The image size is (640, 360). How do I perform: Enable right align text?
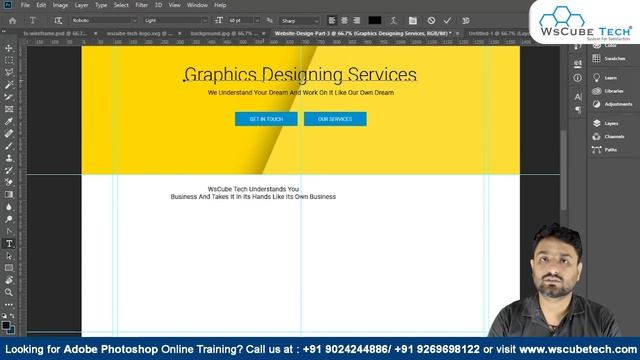(356, 20)
